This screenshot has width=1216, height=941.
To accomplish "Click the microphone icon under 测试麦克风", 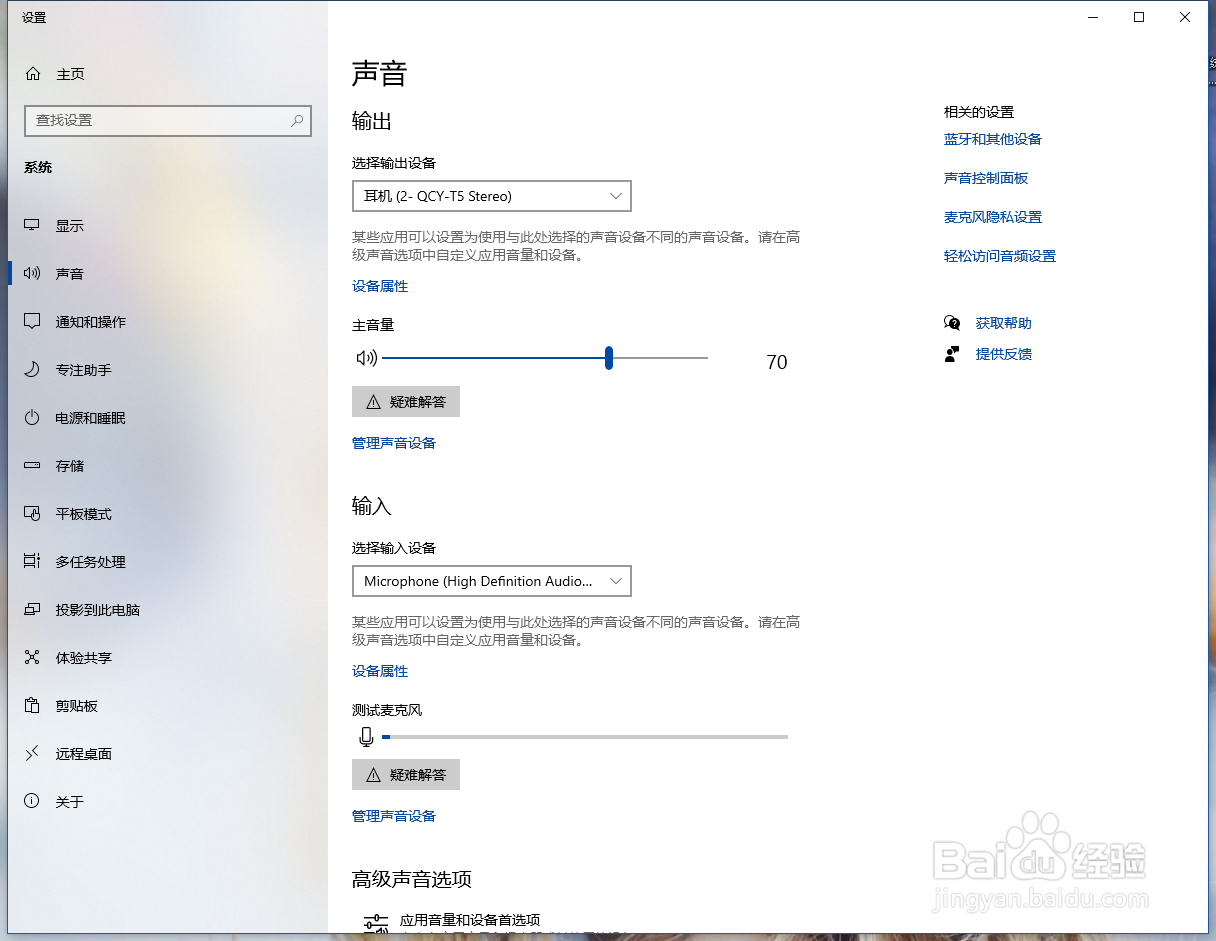I will [366, 736].
